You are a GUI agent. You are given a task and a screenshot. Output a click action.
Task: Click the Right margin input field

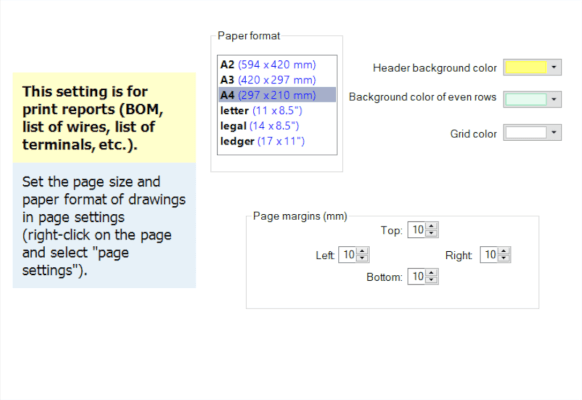point(489,255)
